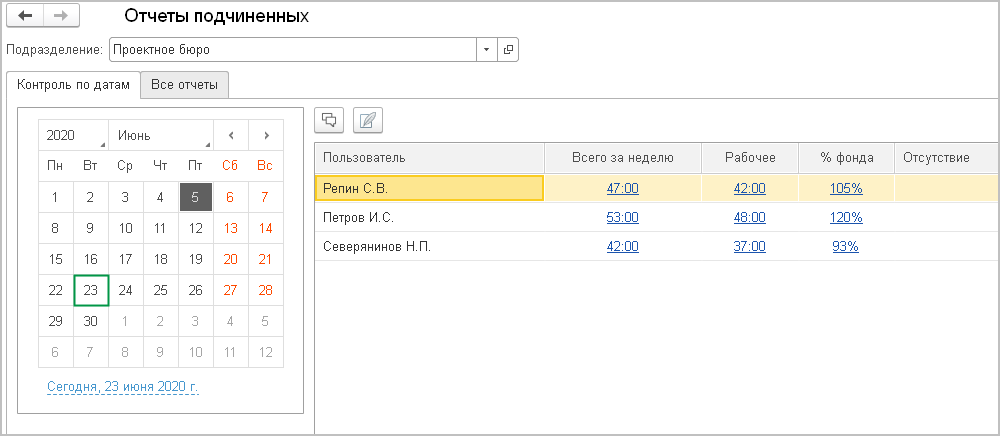Open the year 2020 selector

pyautogui.click(x=73, y=135)
